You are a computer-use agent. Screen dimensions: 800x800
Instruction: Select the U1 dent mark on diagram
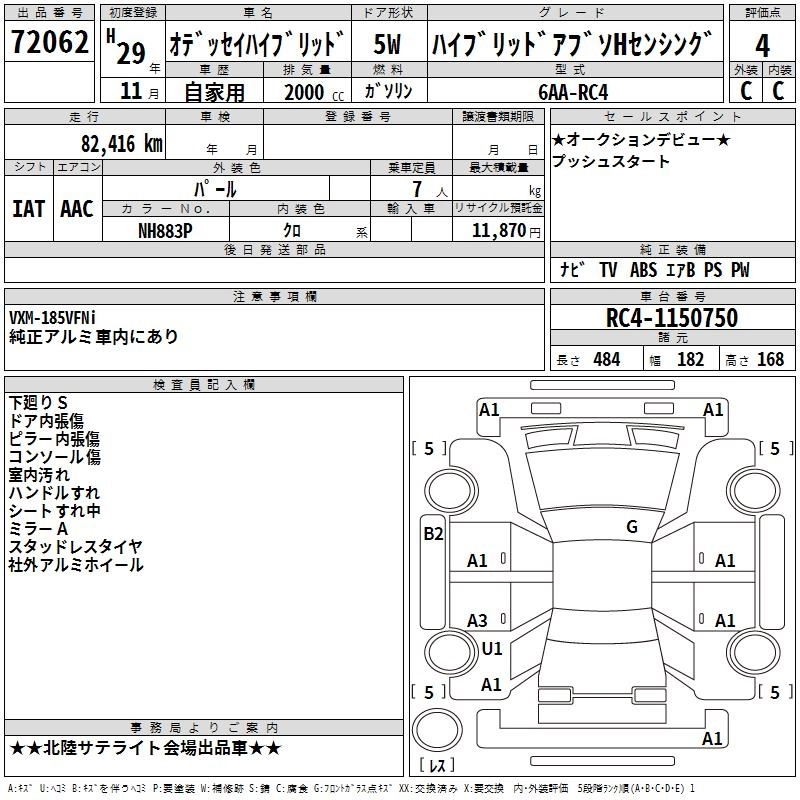[x=491, y=648]
